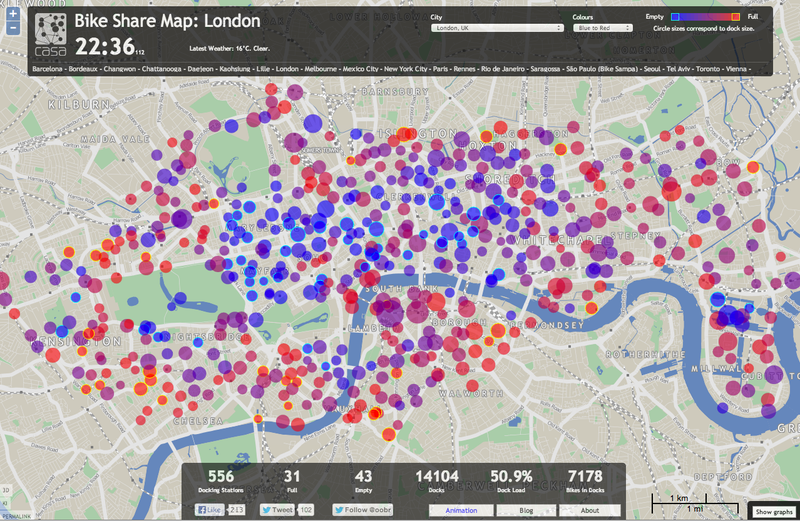Image resolution: width=800 pixels, height=521 pixels.
Task: Go to Daejeon in the city list
Action: pos(200,69)
